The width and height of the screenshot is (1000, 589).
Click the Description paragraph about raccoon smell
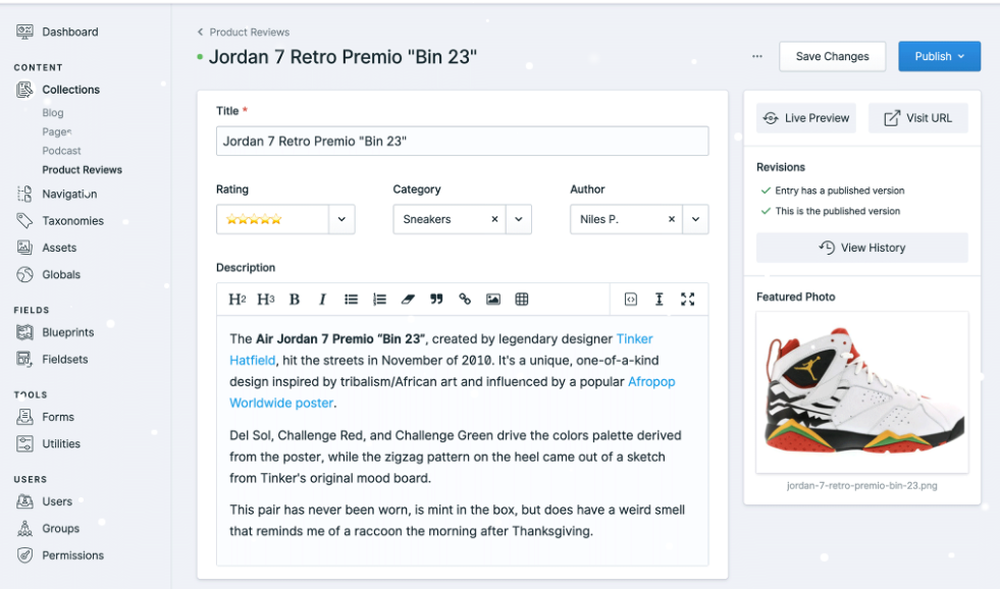457,520
